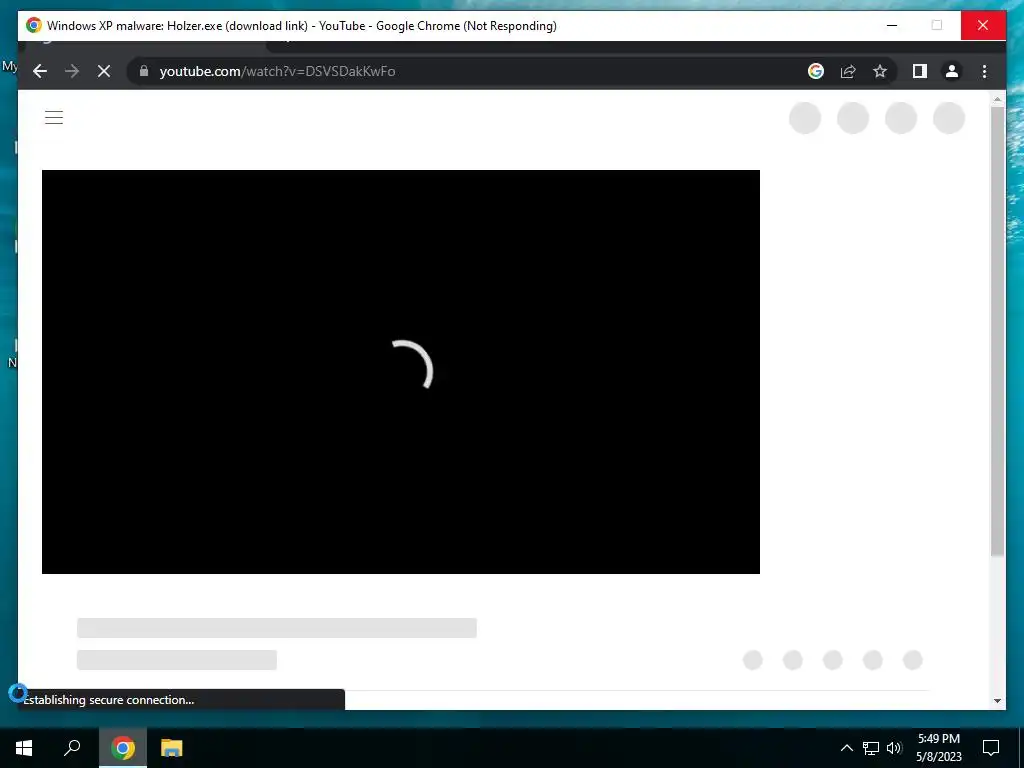Open the Chrome three-dot menu
This screenshot has height=768, width=1024.
pos(984,71)
